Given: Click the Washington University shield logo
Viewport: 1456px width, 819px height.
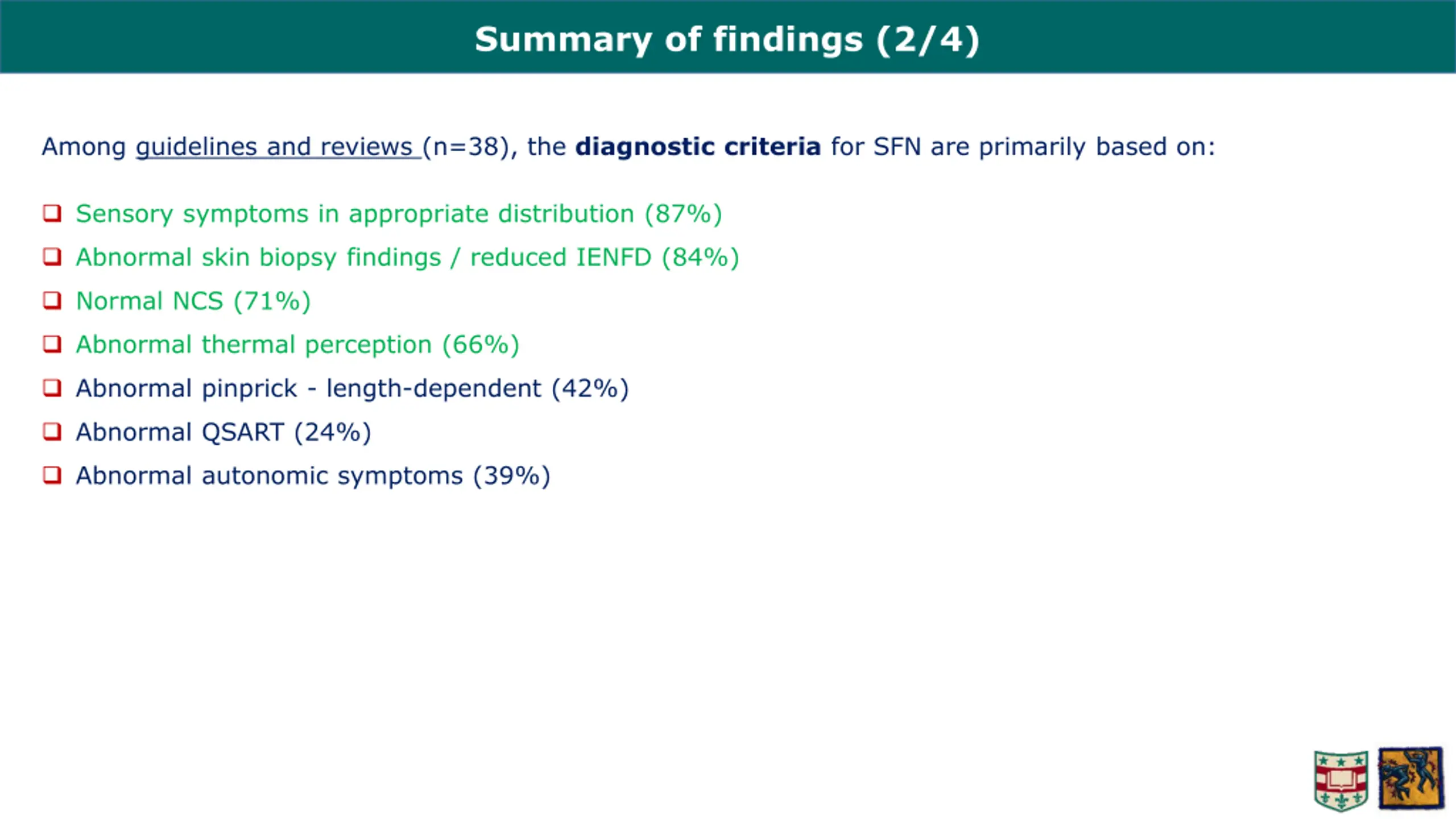Looking at the screenshot, I should (x=1341, y=780).
